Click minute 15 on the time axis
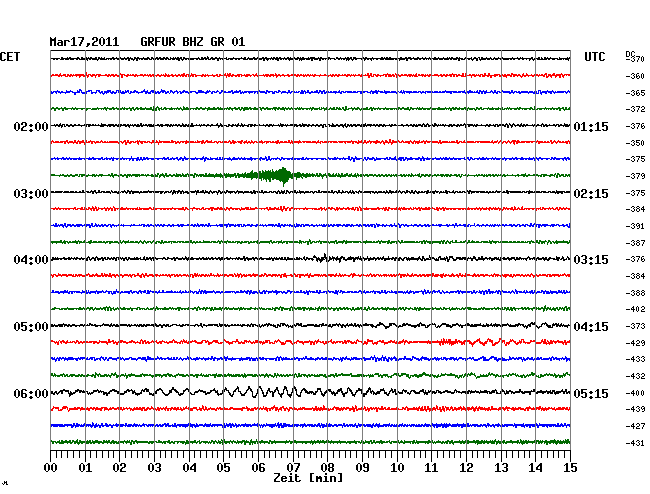 [x=570, y=468]
